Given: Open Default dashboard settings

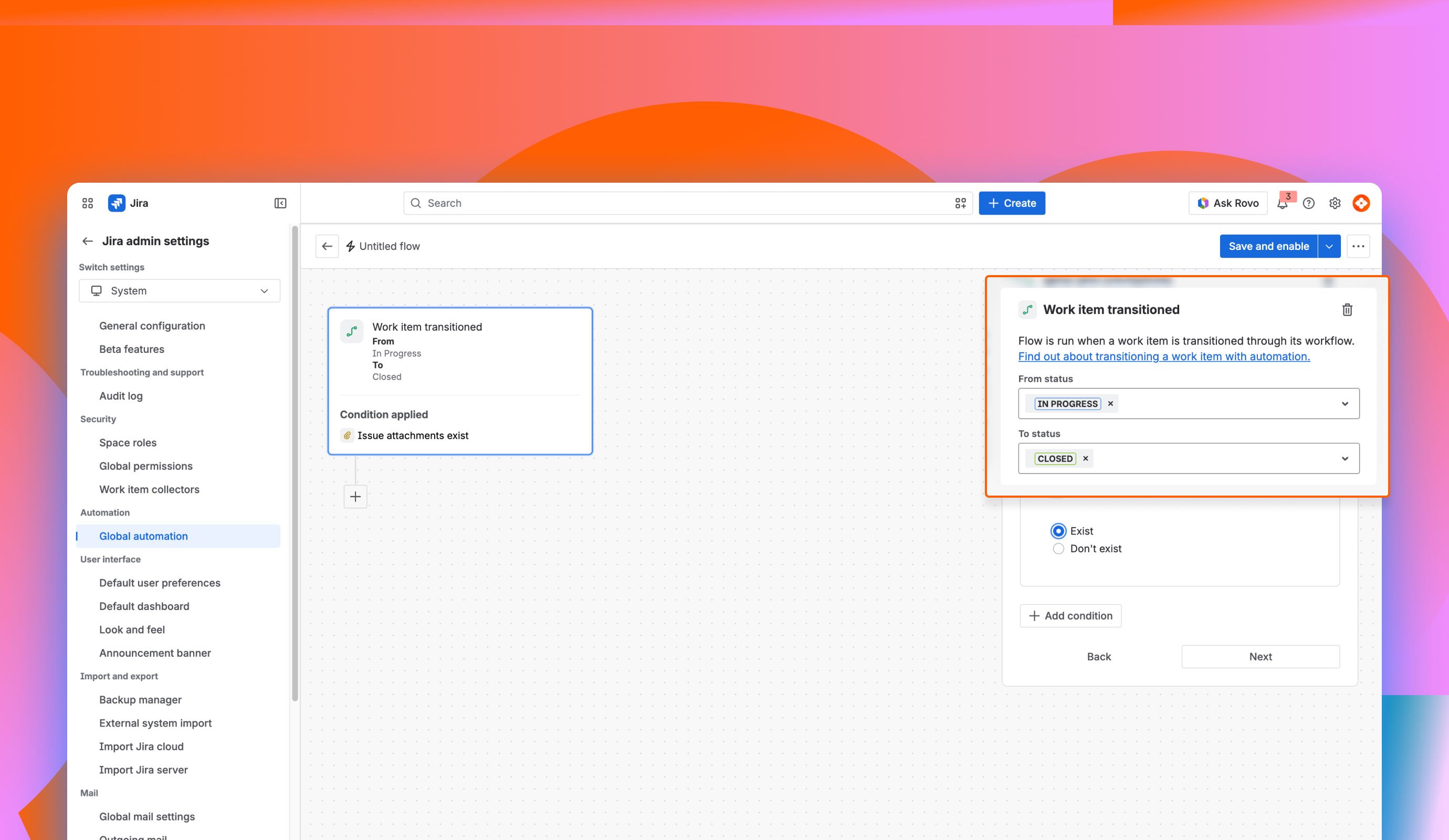Looking at the screenshot, I should [x=144, y=606].
